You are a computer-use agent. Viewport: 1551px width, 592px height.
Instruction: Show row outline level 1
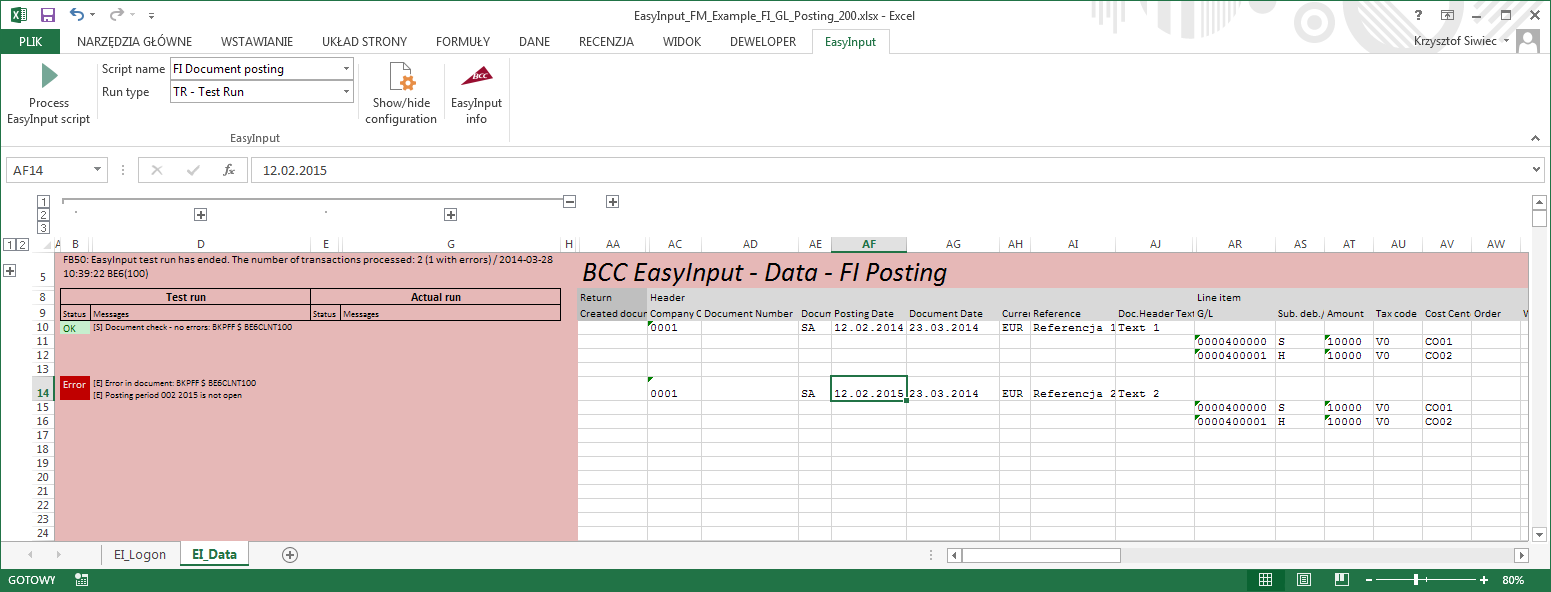(x=9, y=244)
